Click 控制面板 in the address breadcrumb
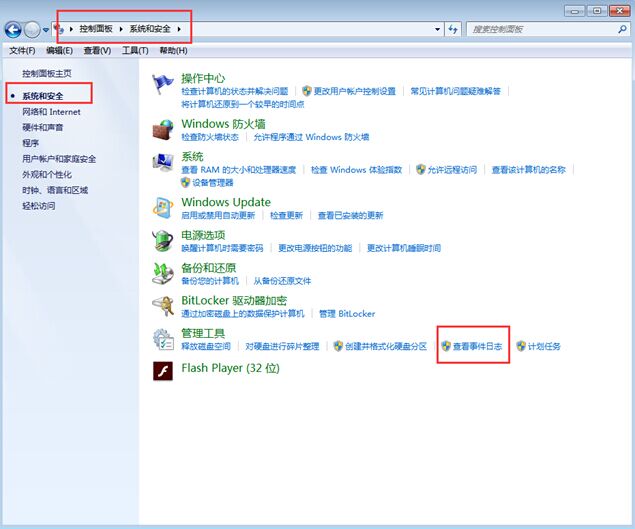The height and width of the screenshot is (529, 635). point(96,29)
